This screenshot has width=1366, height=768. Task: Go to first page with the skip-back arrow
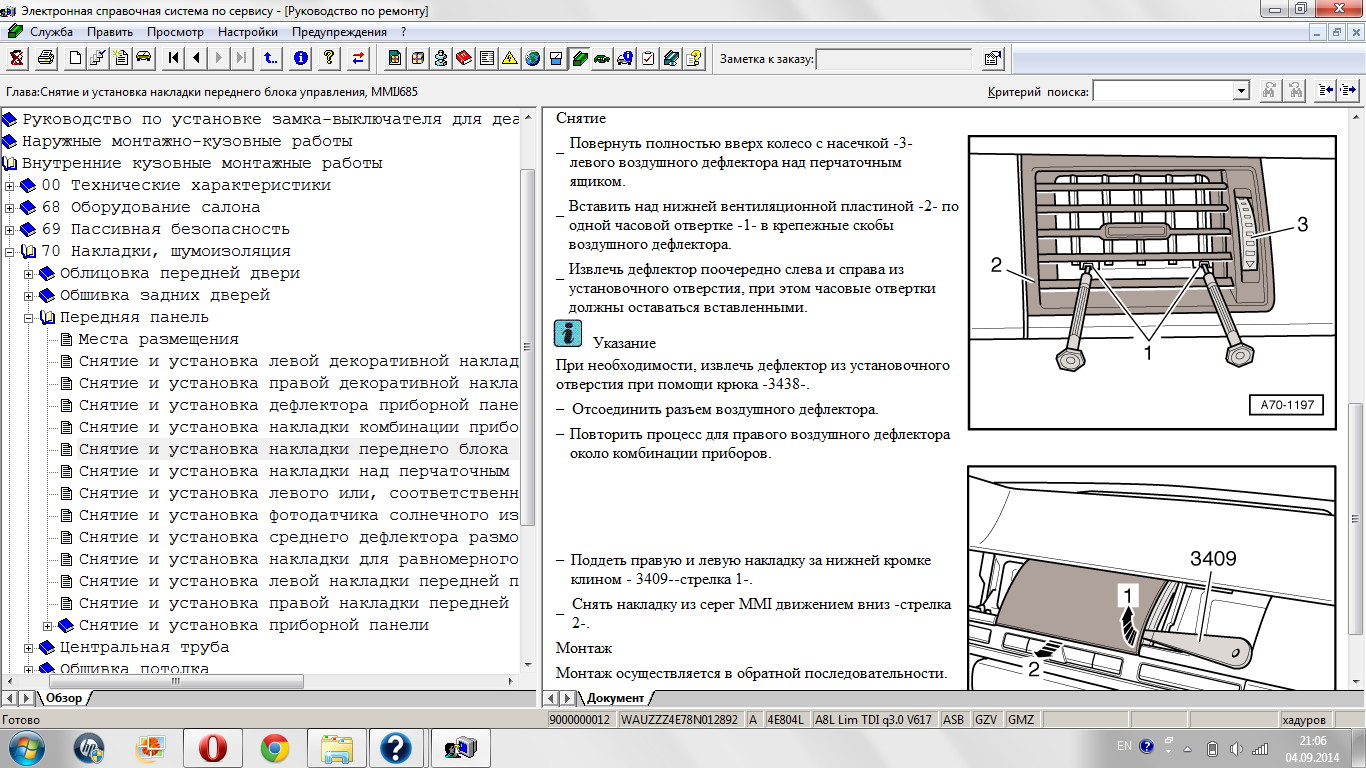174,58
